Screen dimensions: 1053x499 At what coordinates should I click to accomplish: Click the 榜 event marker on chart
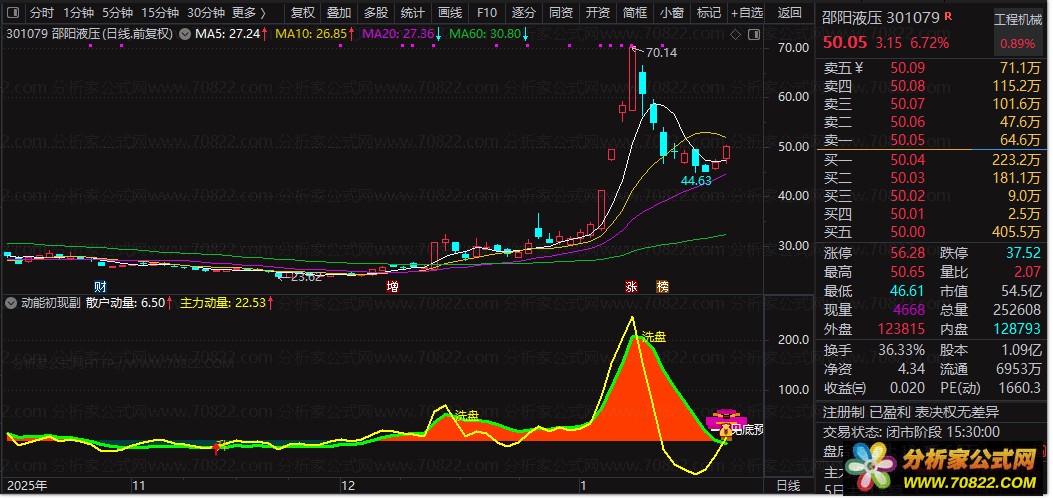(662, 287)
